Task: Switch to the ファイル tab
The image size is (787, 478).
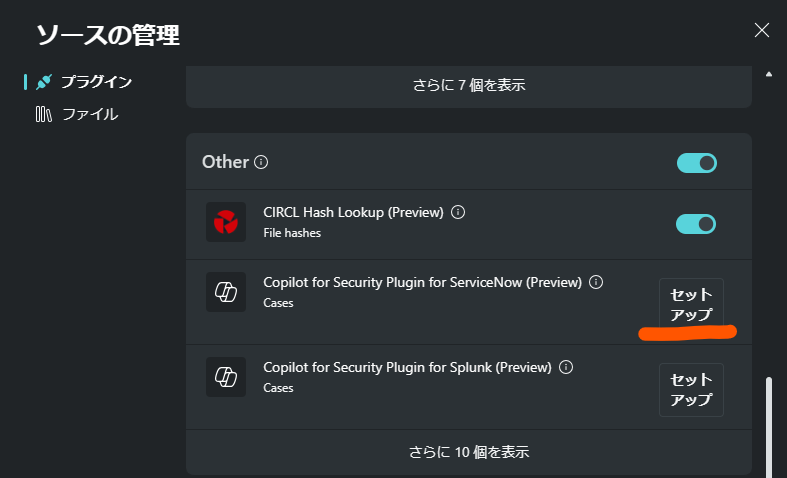Action: point(90,114)
